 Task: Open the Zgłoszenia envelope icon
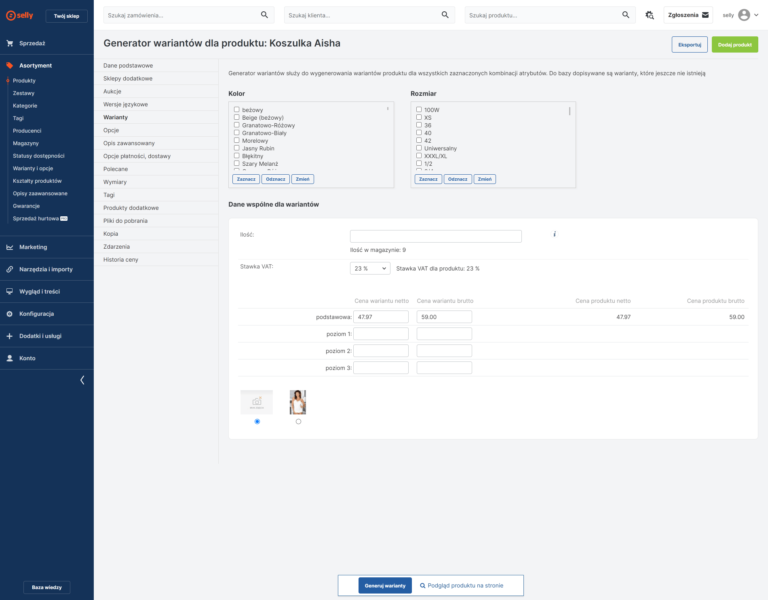point(705,15)
